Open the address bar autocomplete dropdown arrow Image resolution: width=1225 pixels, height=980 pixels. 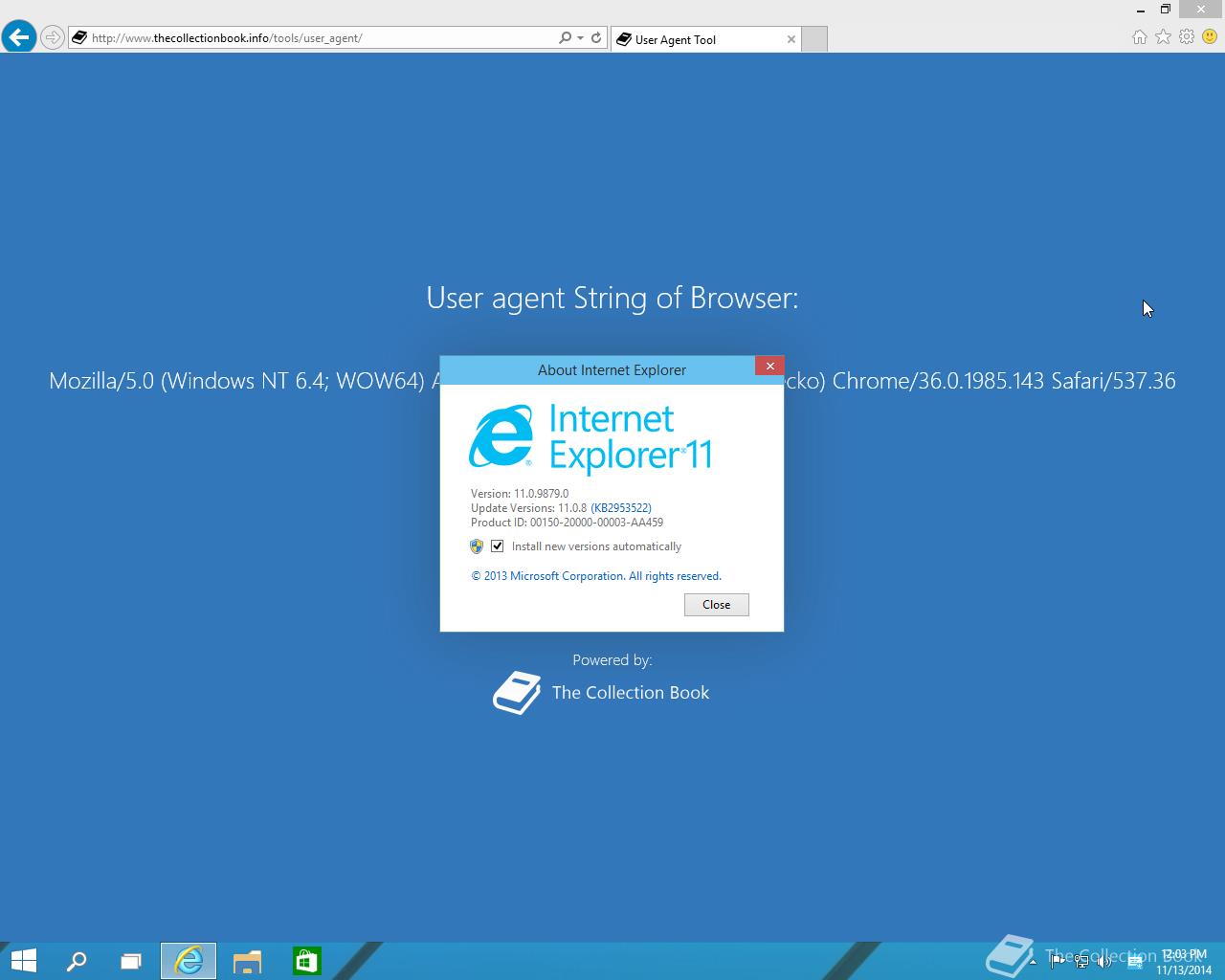tap(580, 38)
